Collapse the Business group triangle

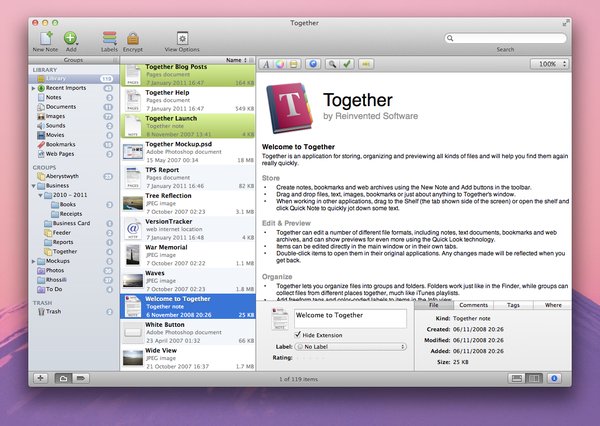tap(33, 186)
